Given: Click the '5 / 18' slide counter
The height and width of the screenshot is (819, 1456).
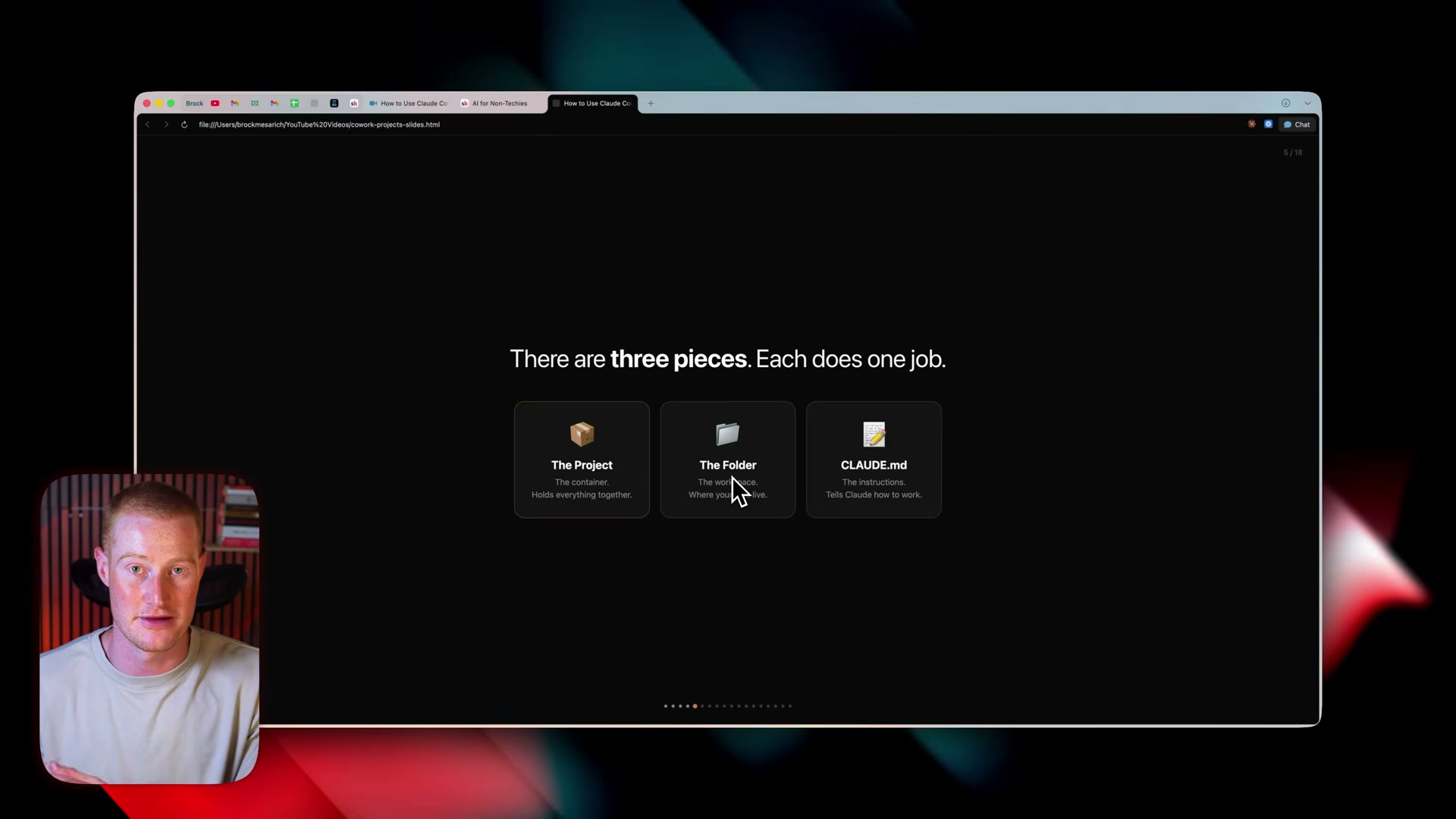Looking at the screenshot, I should click(1293, 152).
